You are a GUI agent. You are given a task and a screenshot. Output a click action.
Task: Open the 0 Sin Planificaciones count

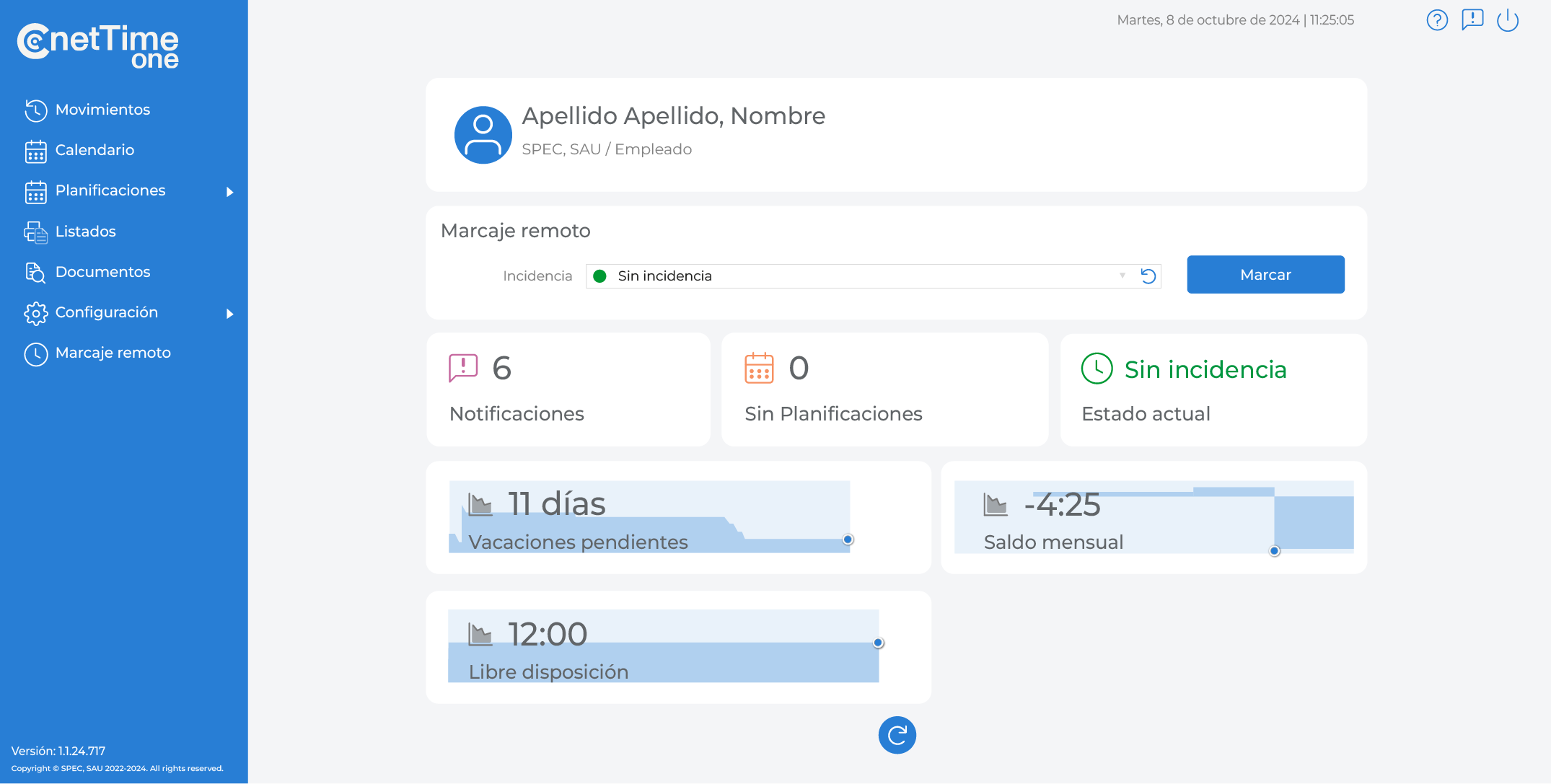[799, 369]
